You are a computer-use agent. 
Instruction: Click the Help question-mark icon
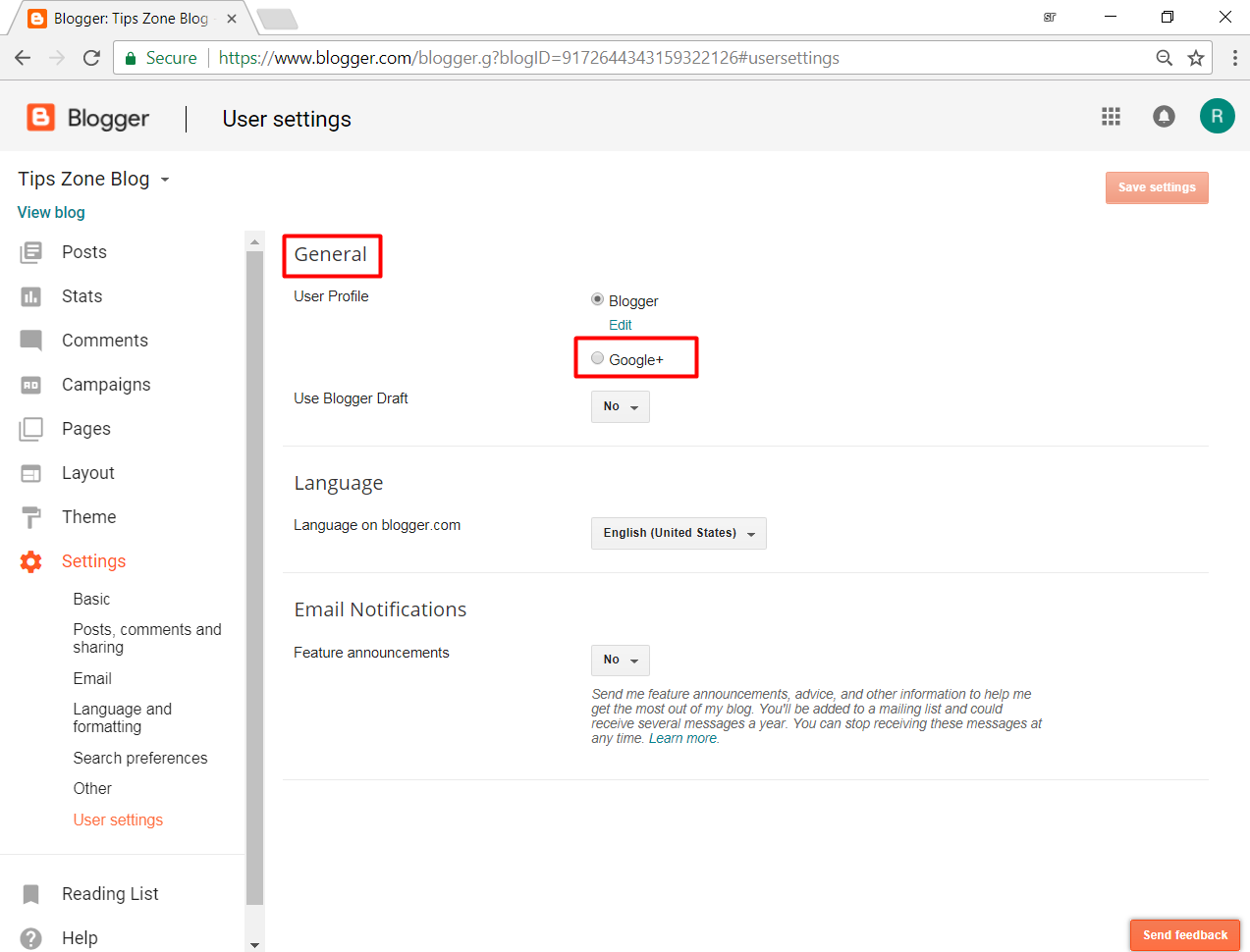(x=31, y=938)
